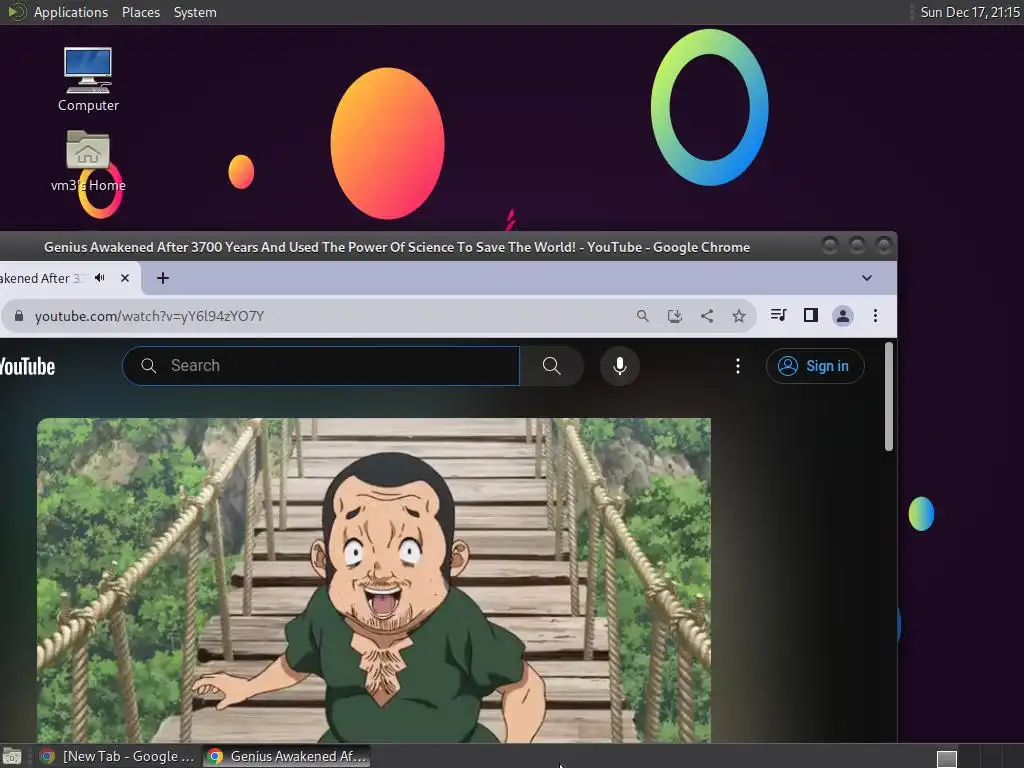Close the Genius Awakened tab
The width and height of the screenshot is (1024, 768).
point(125,278)
